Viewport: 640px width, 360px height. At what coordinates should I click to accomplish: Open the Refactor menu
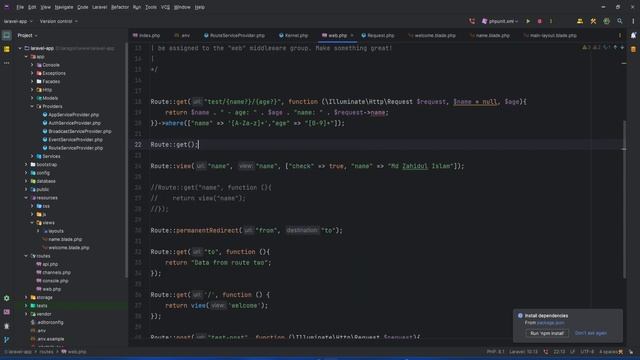120,7
